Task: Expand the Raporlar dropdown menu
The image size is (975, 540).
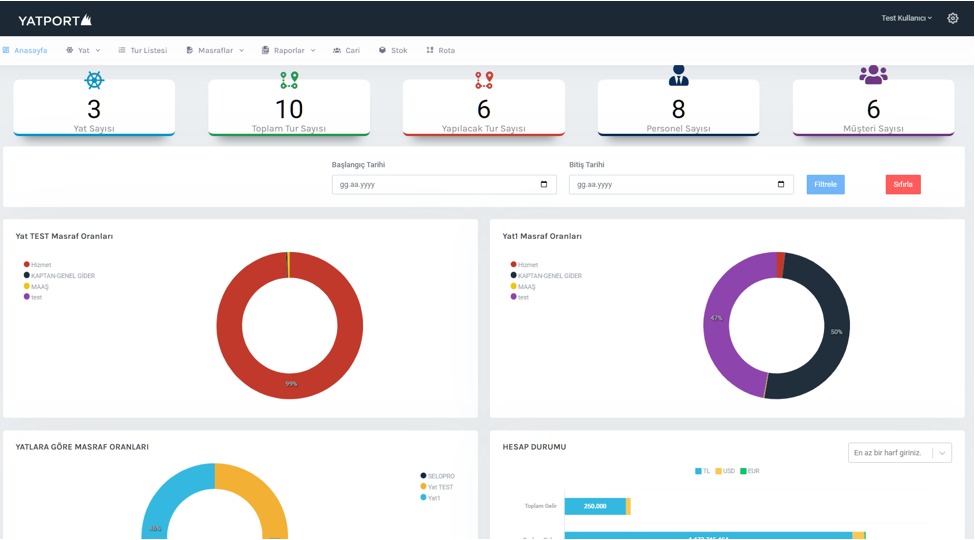Action: (288, 50)
